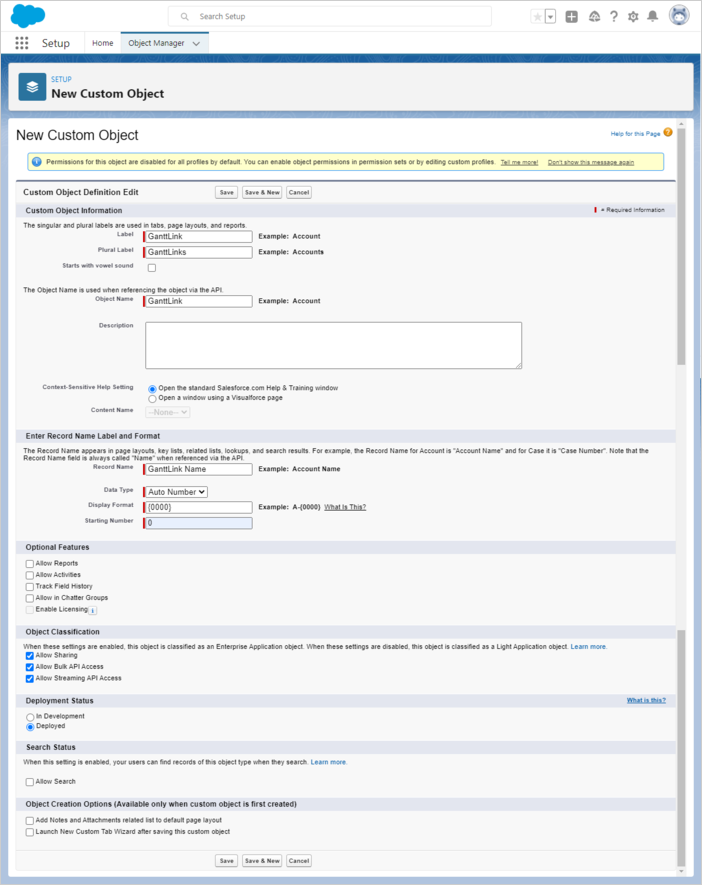
Task: Open the Data Type dropdown
Action: [176, 492]
